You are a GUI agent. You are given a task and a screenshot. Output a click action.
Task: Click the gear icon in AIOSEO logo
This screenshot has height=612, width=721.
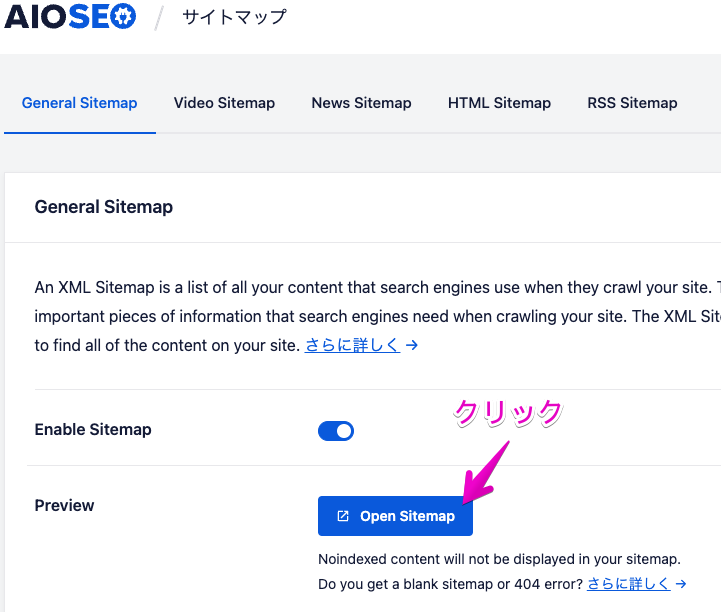[x=123, y=17]
